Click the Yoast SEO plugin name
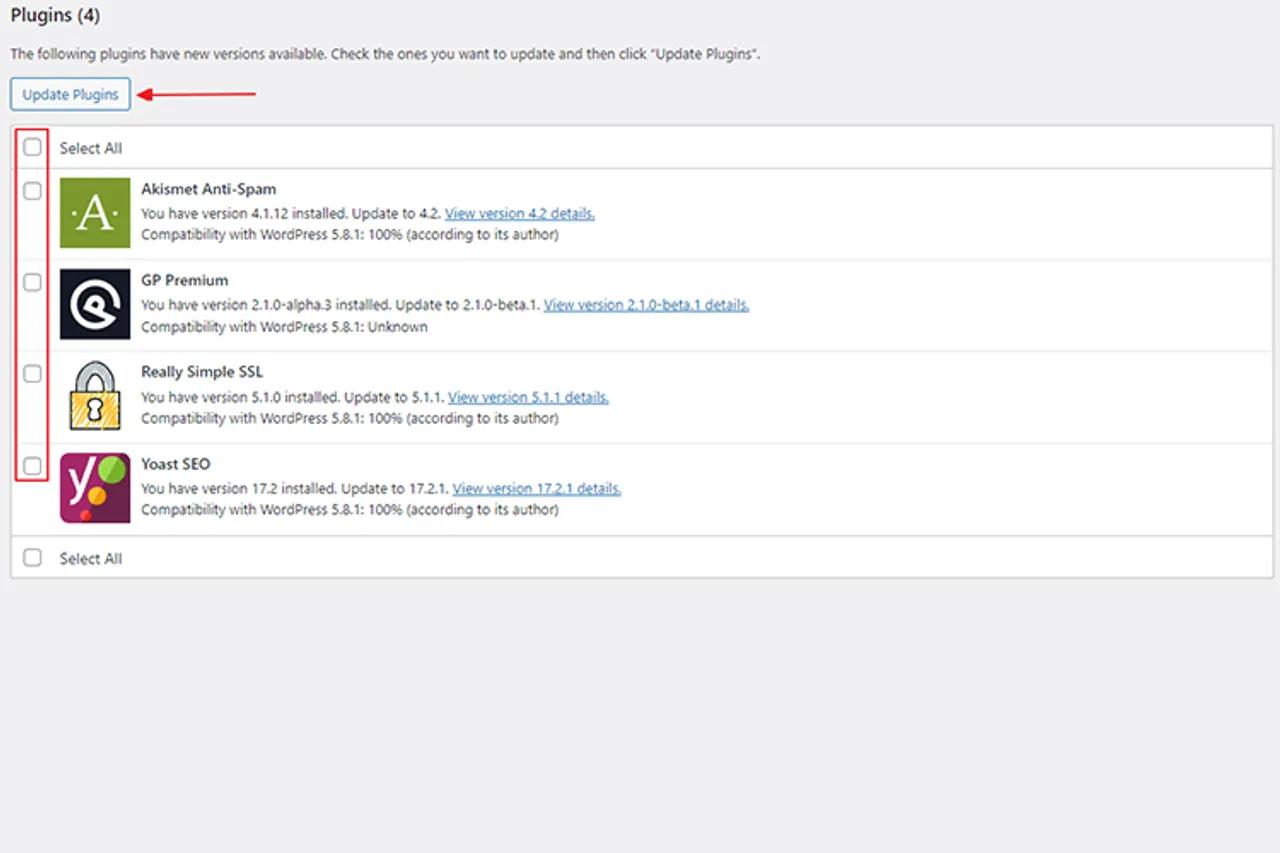The image size is (1280, 853). [x=176, y=464]
